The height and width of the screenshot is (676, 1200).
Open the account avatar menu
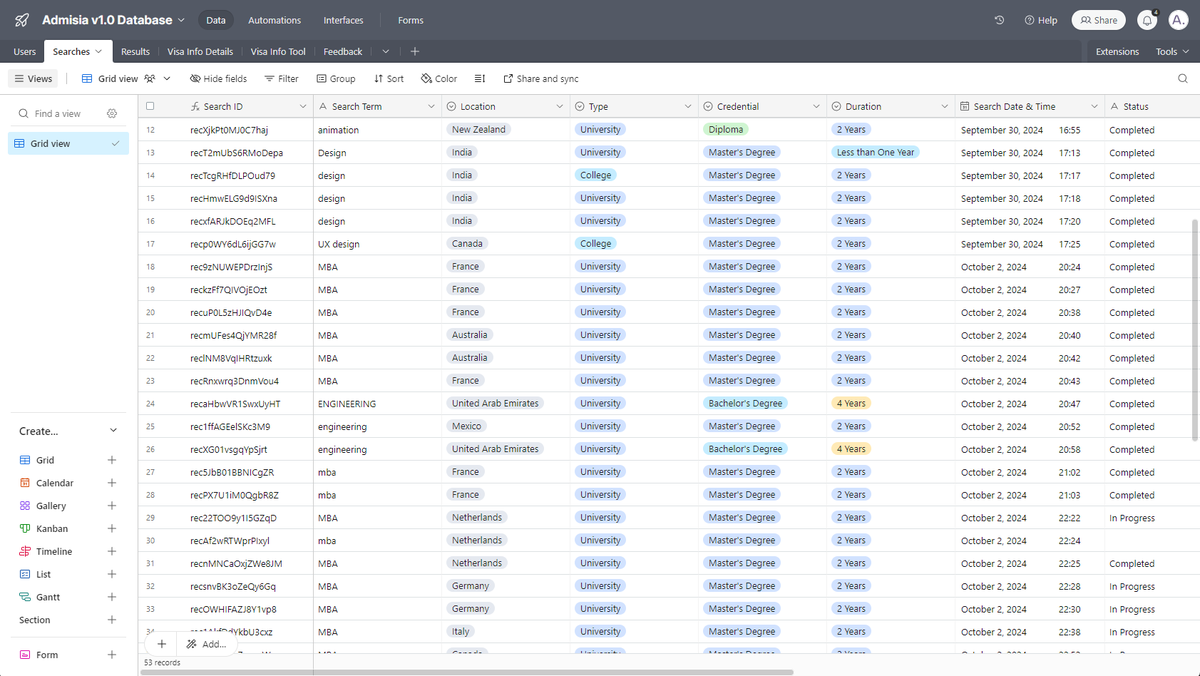[1178, 20]
